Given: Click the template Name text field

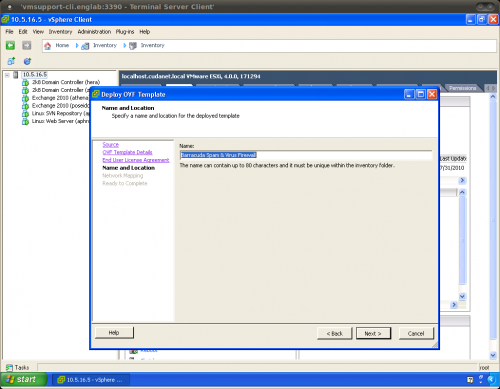Looking at the screenshot, I should coord(306,155).
